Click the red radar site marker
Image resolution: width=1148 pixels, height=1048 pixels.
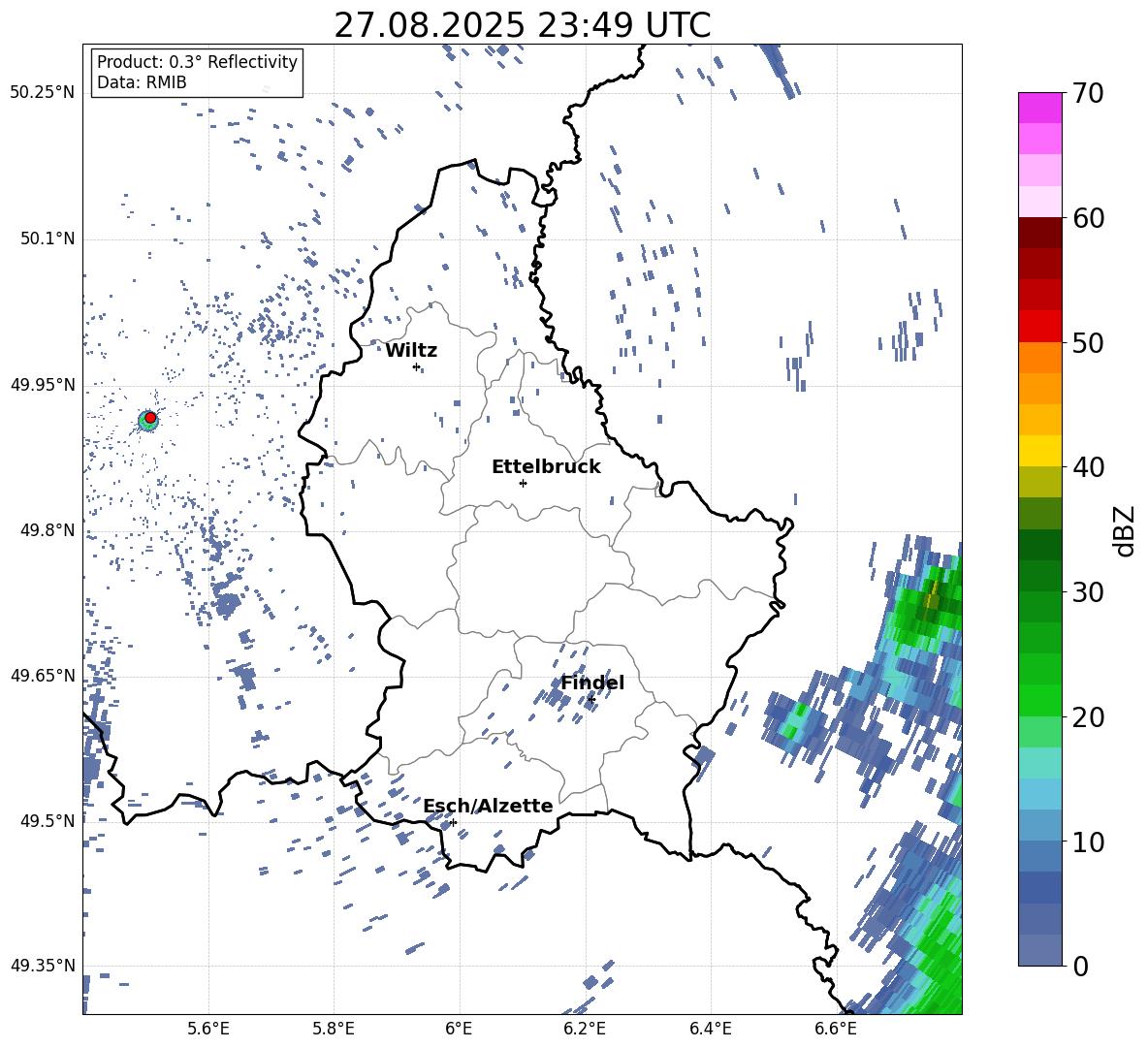[150, 418]
